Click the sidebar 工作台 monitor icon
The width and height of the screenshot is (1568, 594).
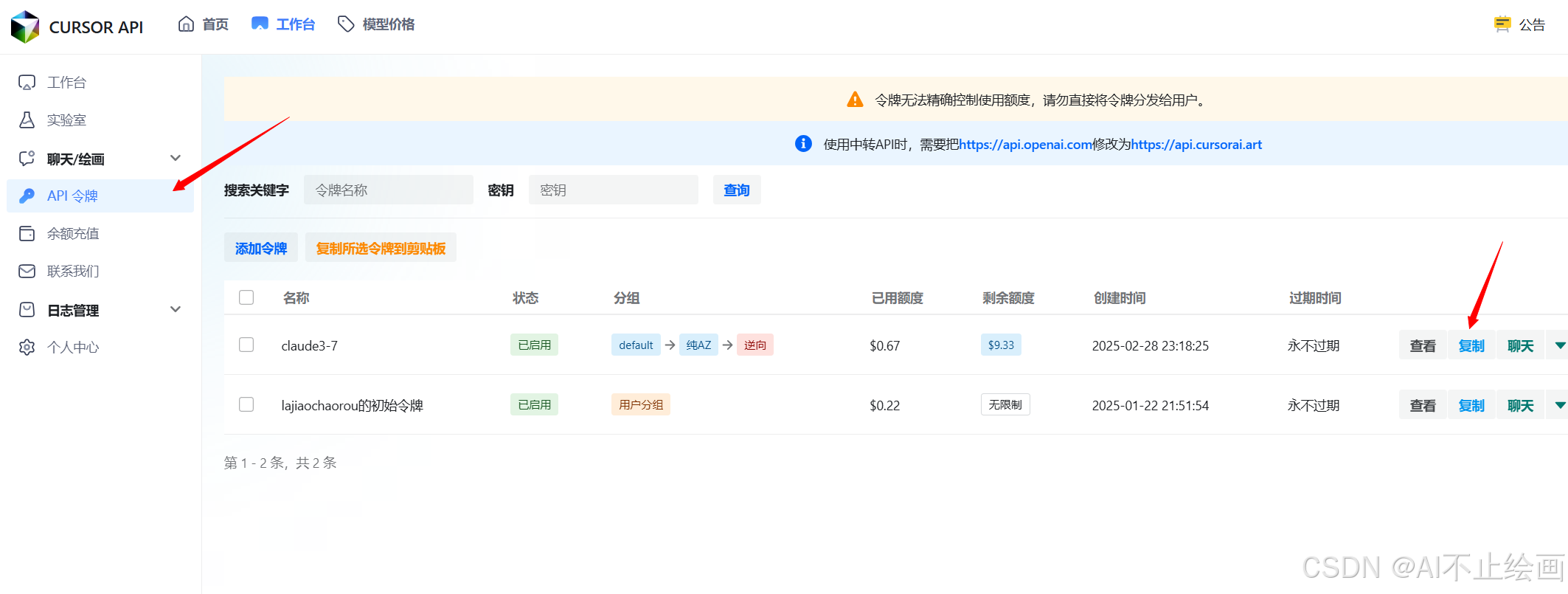coord(27,82)
